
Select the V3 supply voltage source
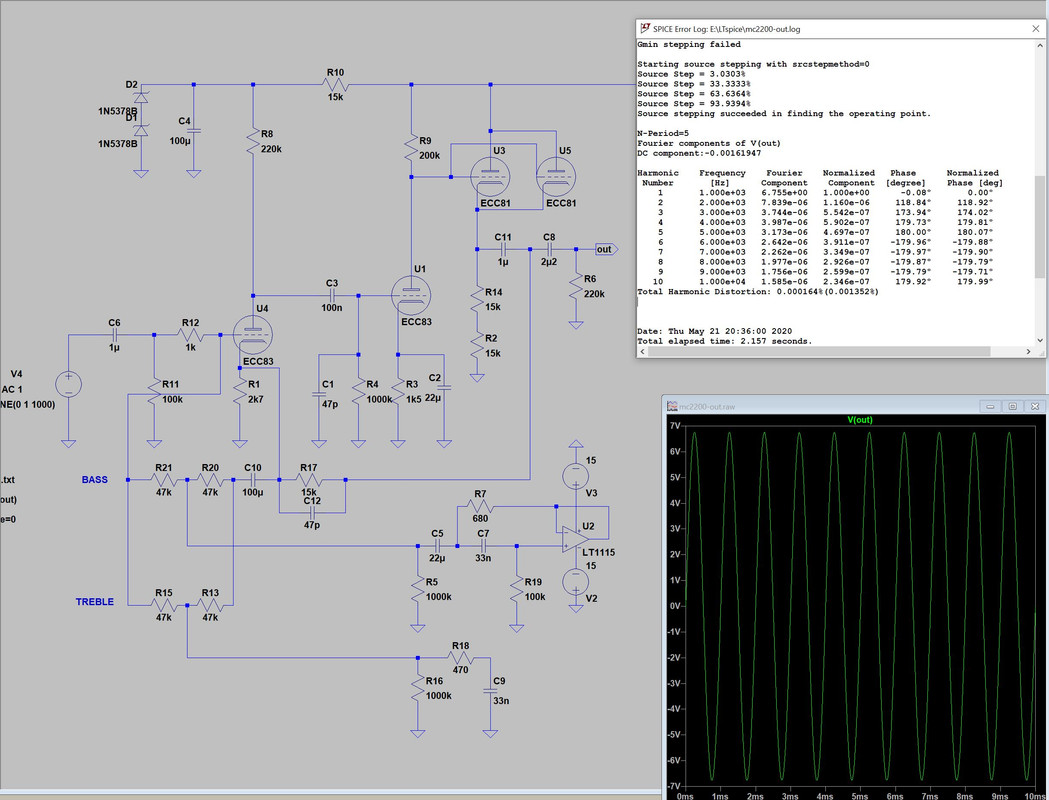(575, 476)
